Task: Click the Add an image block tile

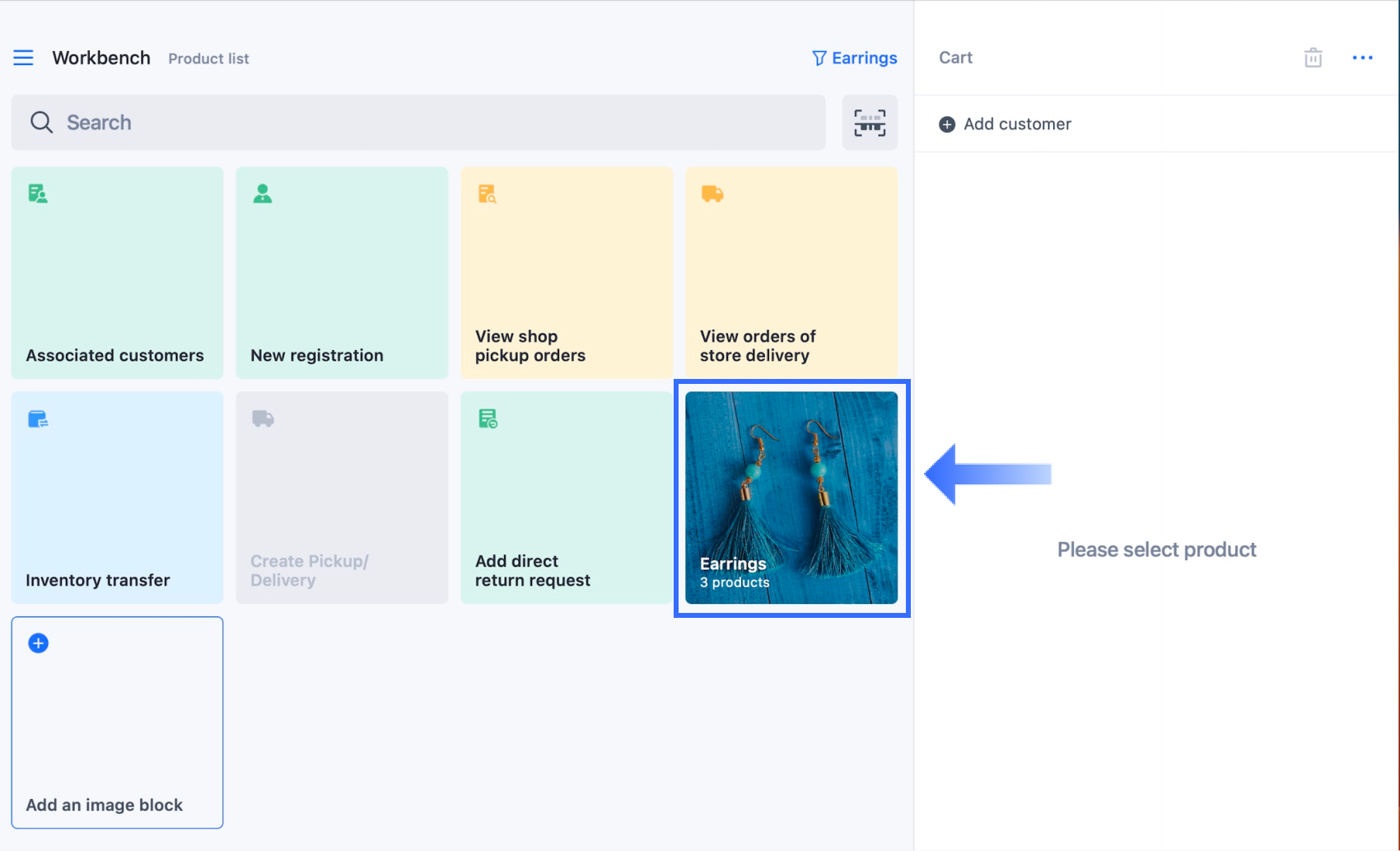Action: (x=117, y=722)
